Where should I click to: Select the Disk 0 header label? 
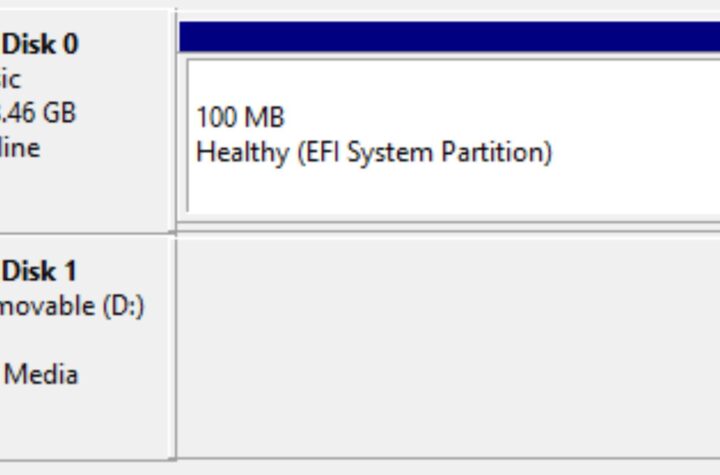(x=40, y=44)
